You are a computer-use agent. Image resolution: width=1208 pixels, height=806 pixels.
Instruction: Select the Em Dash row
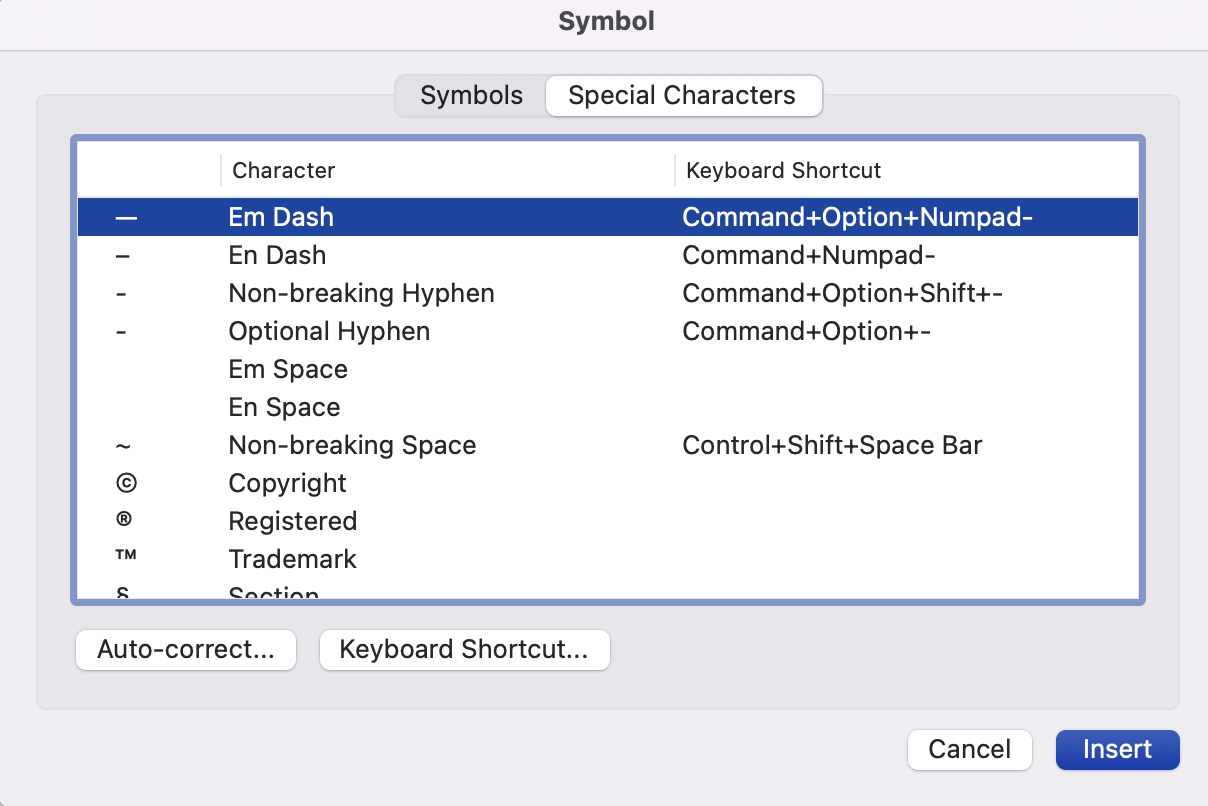pos(281,217)
